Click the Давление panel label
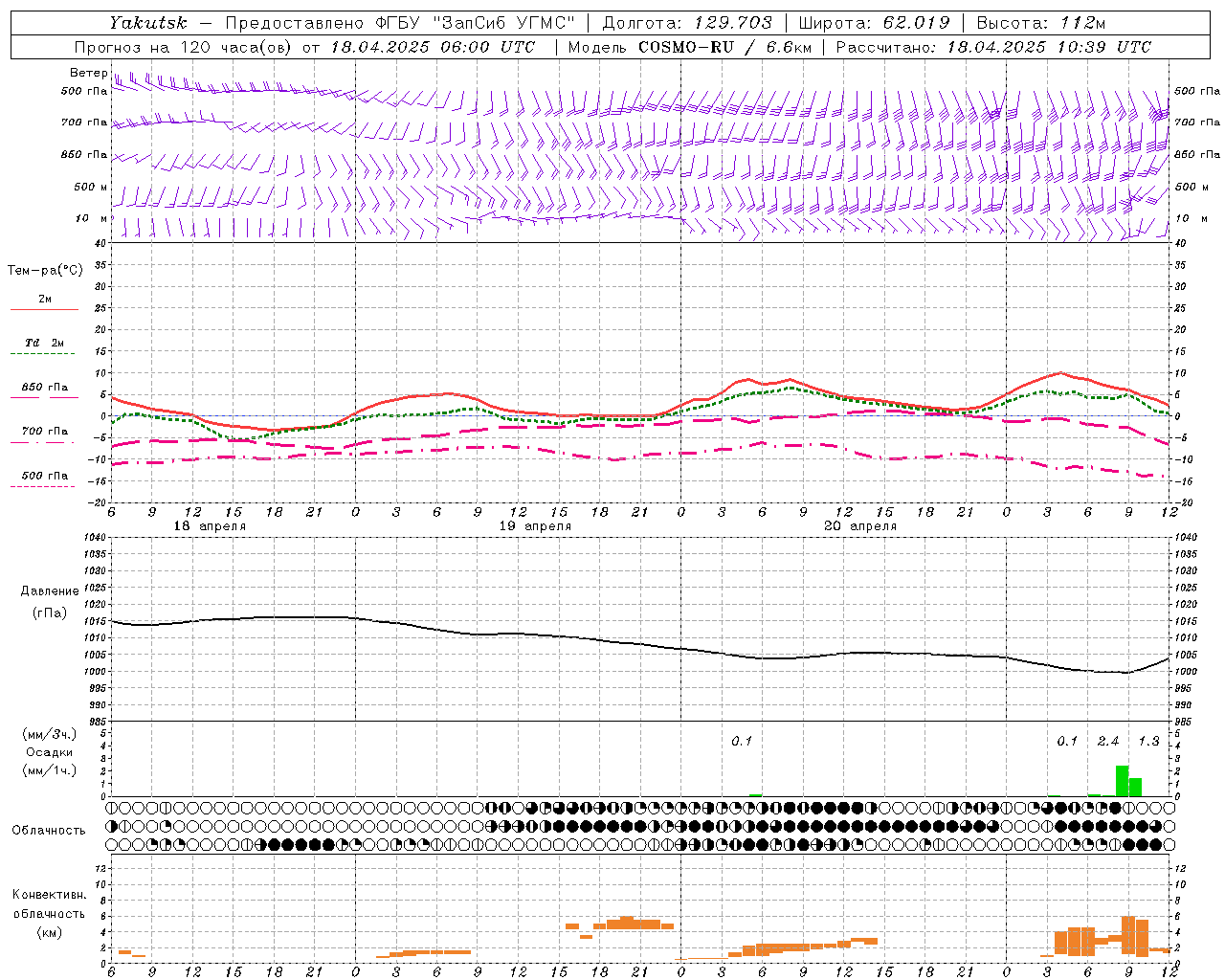 click(50, 591)
